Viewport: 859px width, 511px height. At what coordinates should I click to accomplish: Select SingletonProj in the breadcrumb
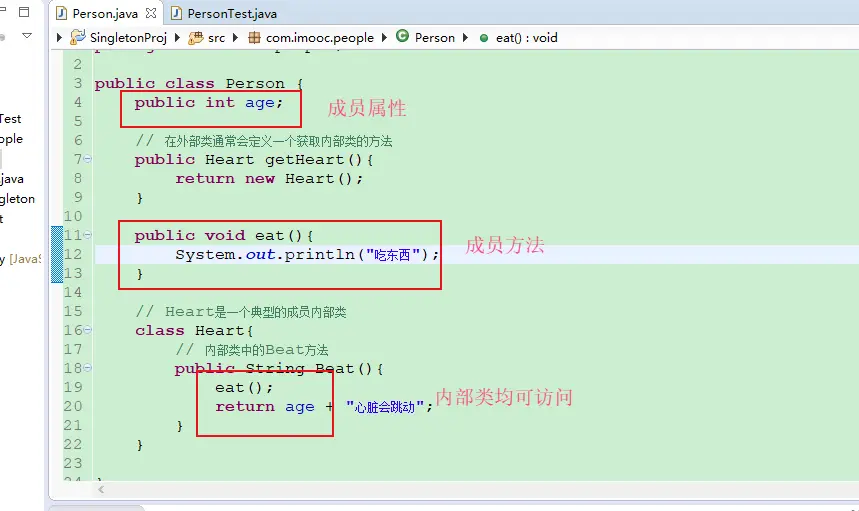click(x=128, y=38)
